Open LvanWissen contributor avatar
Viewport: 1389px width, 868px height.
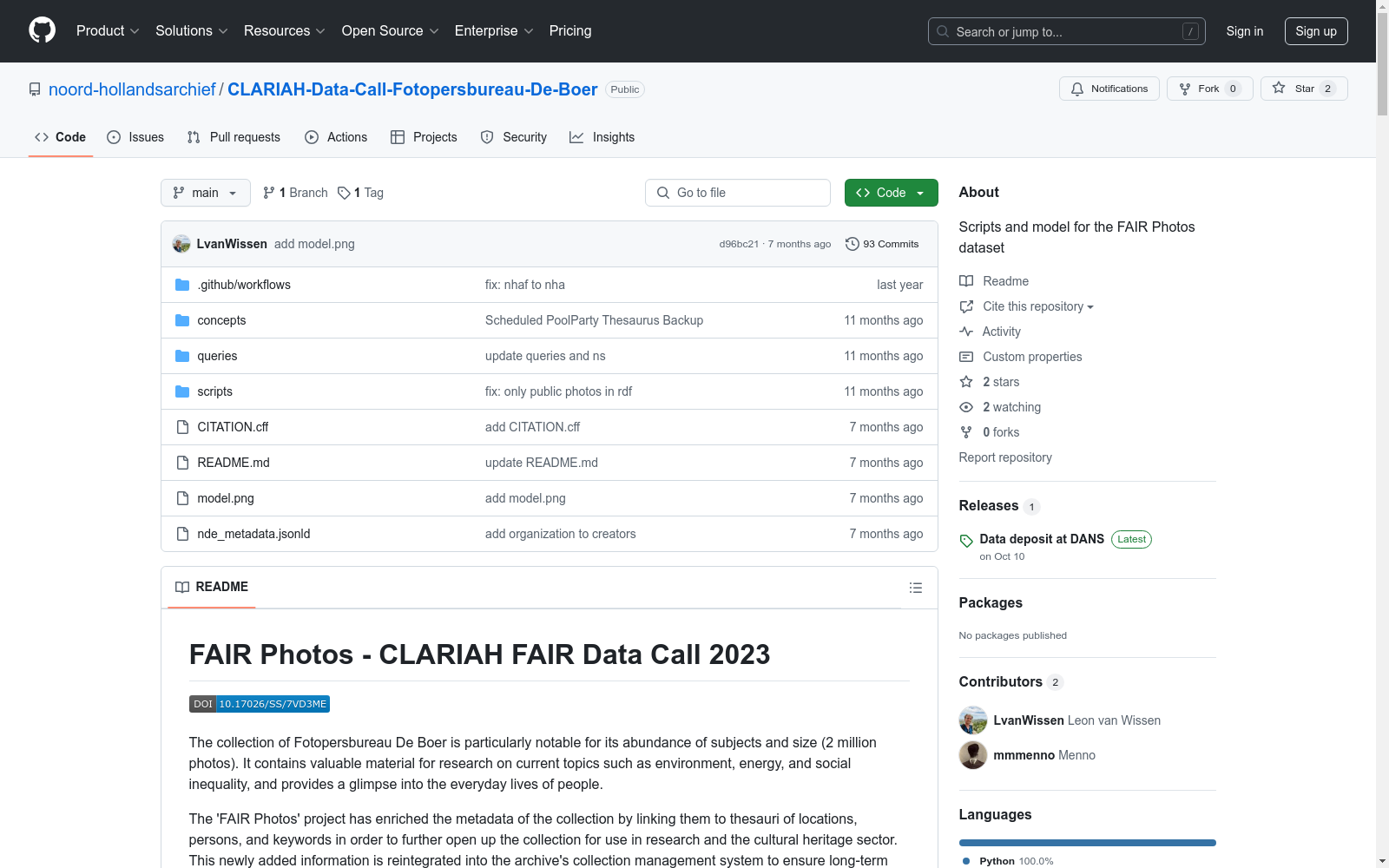point(973,720)
